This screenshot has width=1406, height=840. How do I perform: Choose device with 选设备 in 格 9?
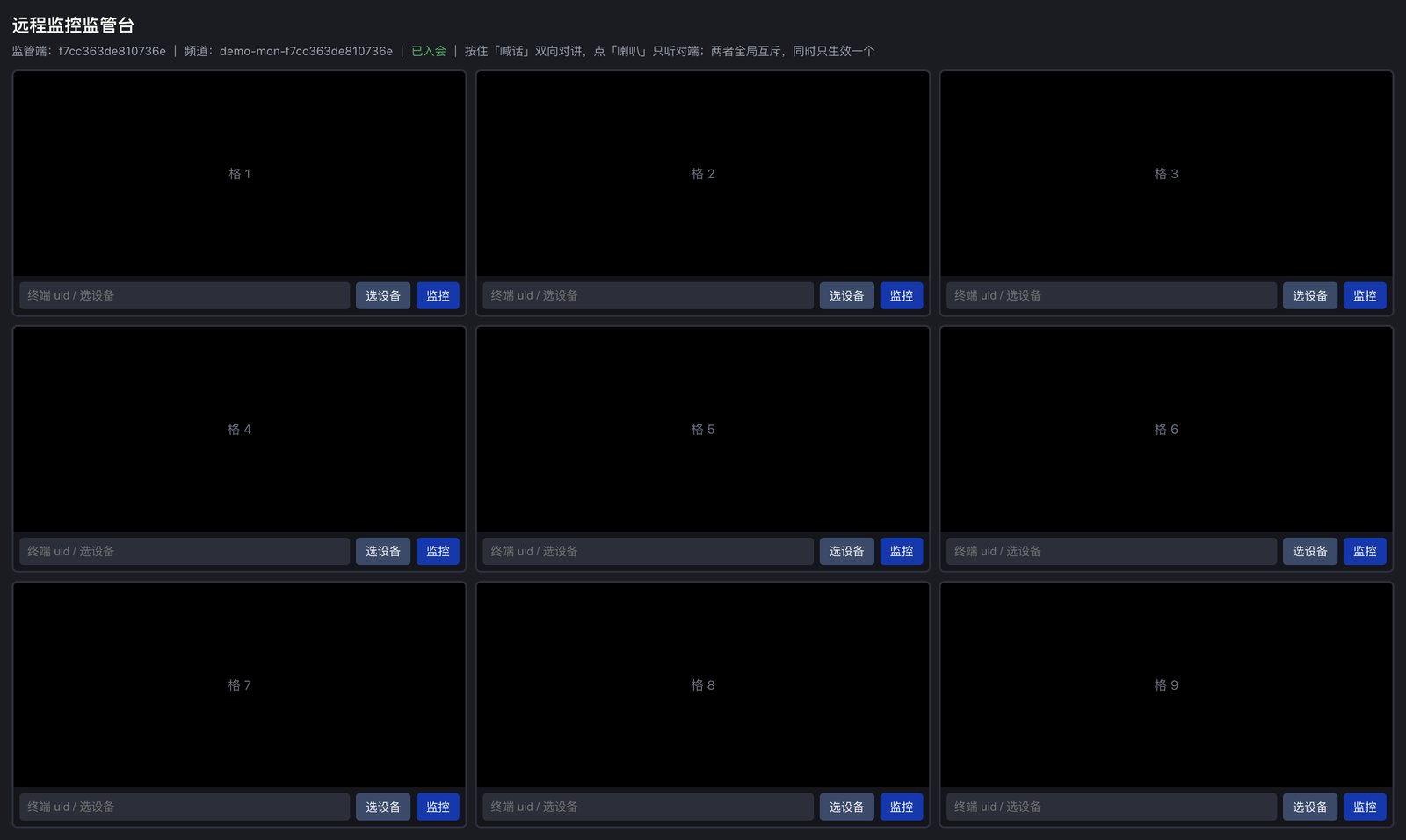pyautogui.click(x=1310, y=807)
